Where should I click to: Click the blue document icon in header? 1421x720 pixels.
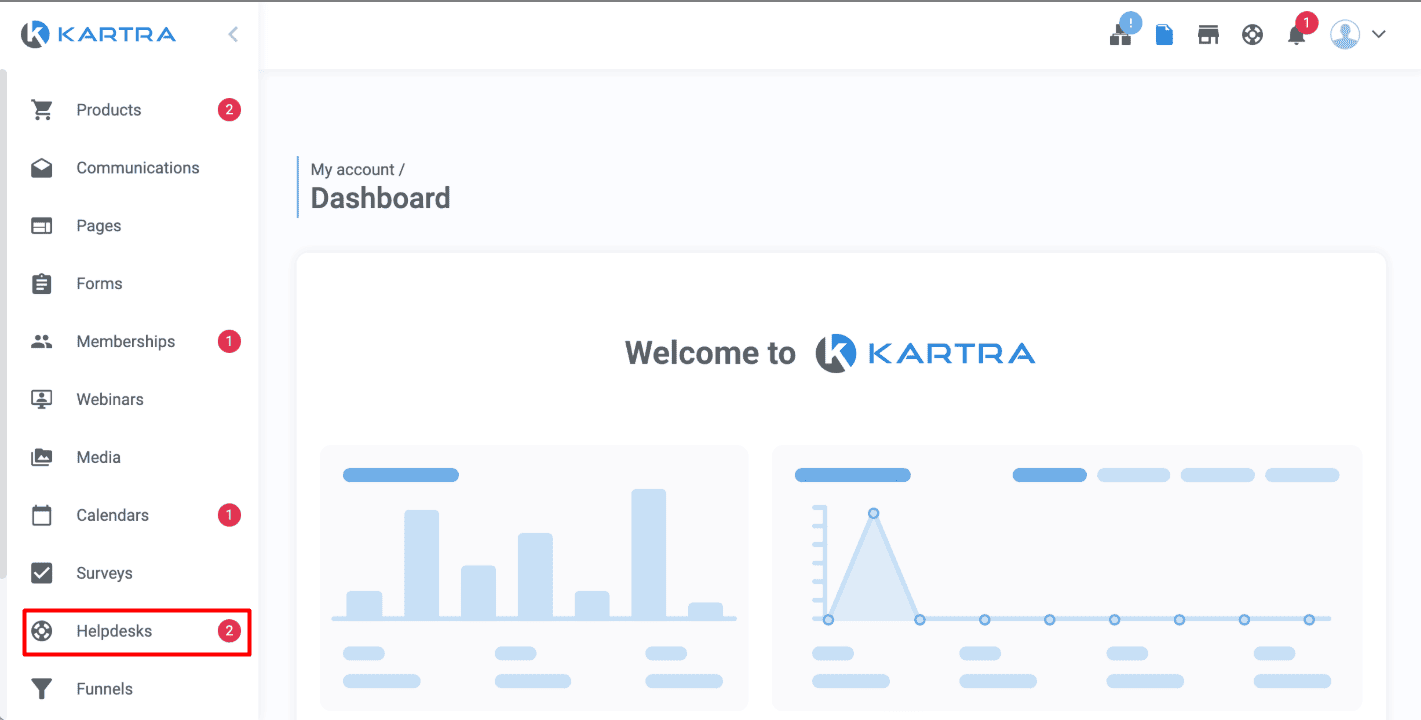[x=1164, y=35]
